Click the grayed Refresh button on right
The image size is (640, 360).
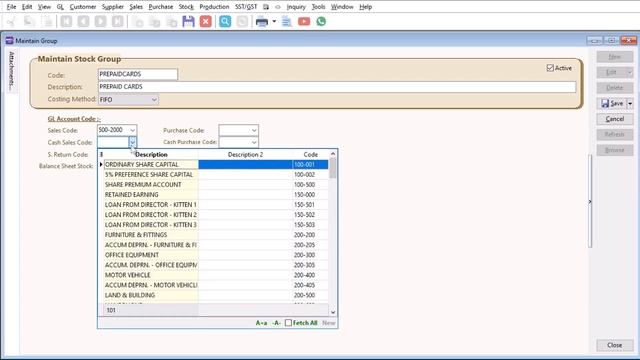[x=615, y=134]
